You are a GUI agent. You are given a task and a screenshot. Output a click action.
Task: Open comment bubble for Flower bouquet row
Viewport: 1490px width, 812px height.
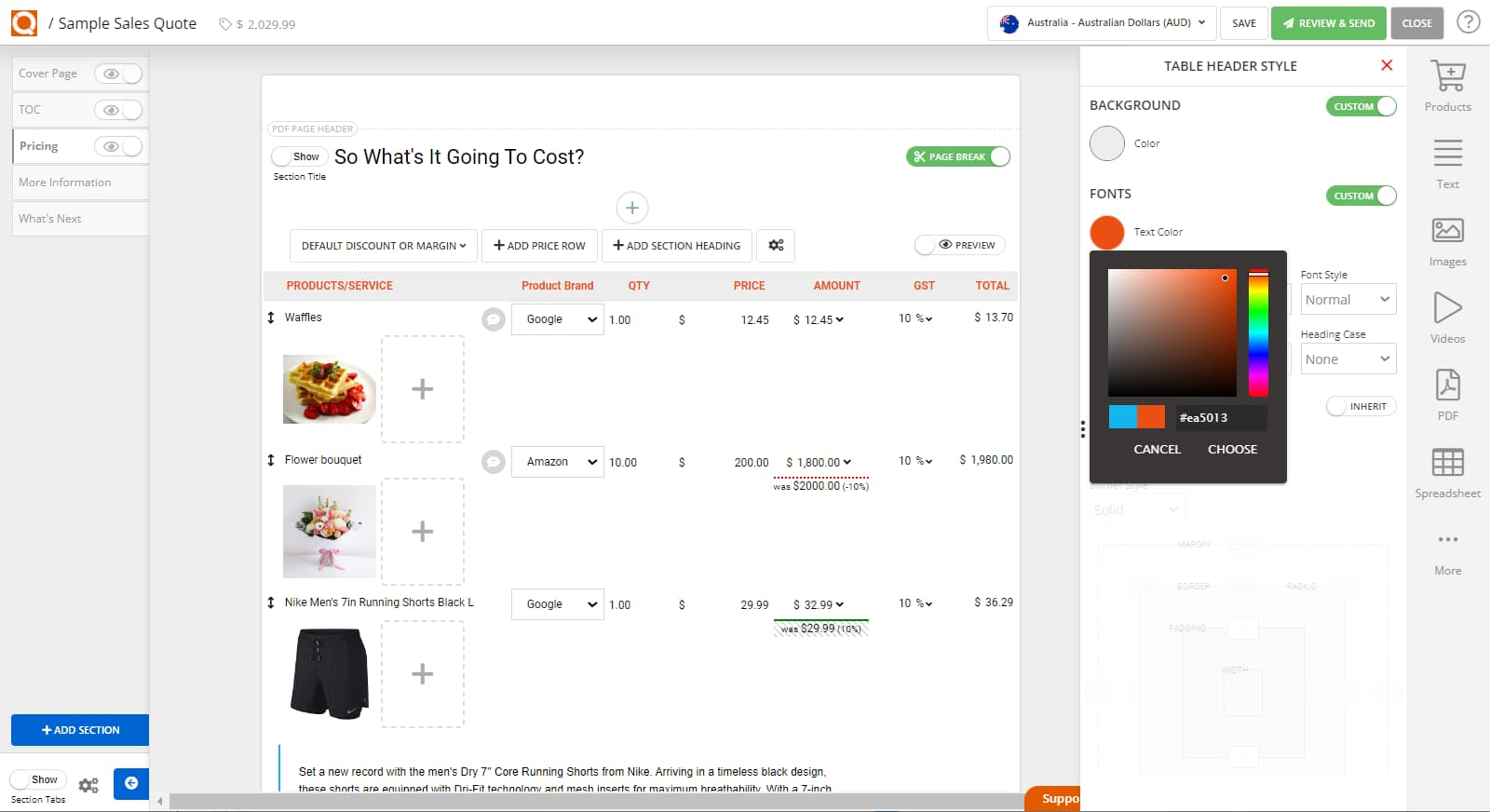(x=493, y=461)
